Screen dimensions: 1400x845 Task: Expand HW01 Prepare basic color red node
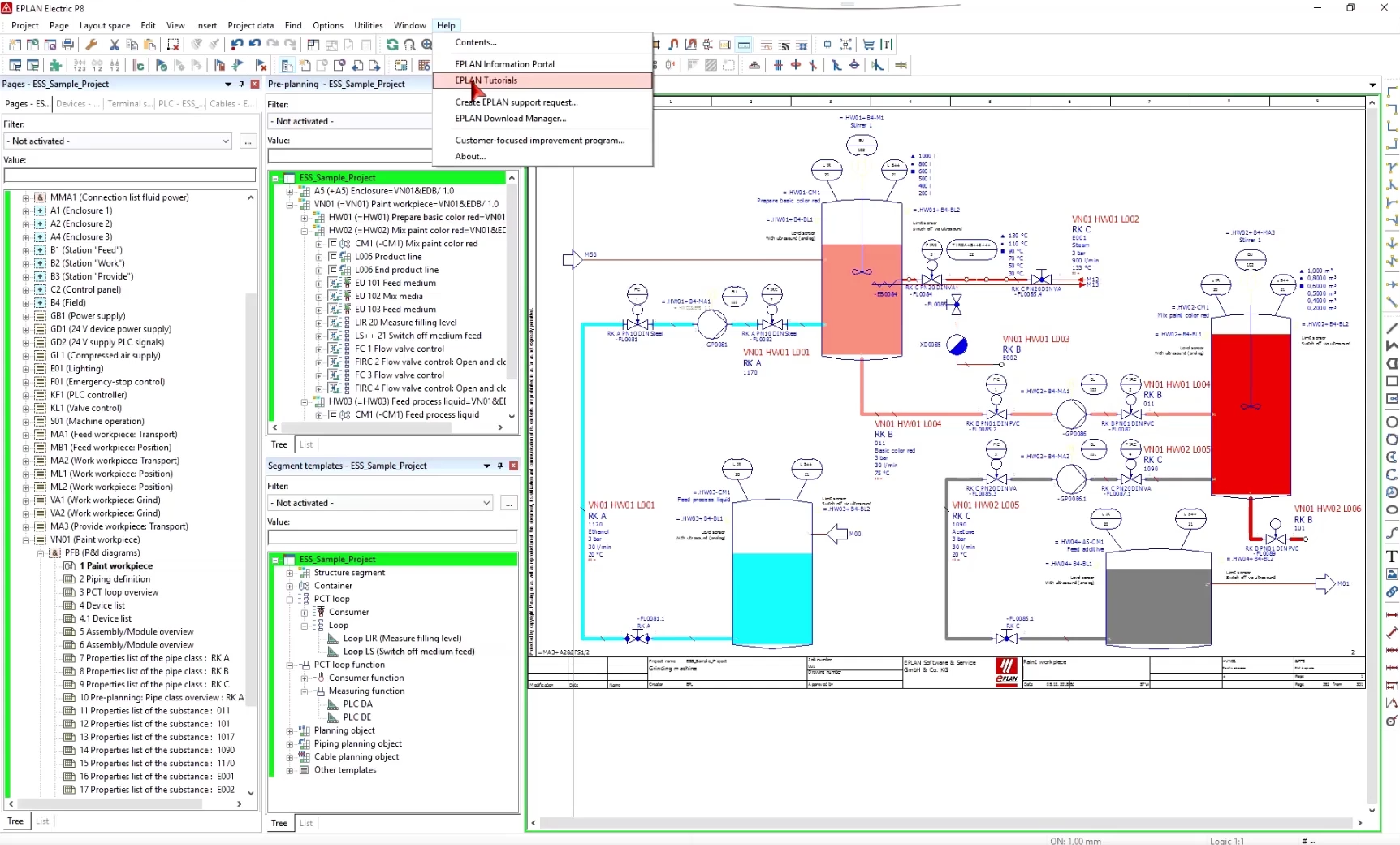[305, 217]
